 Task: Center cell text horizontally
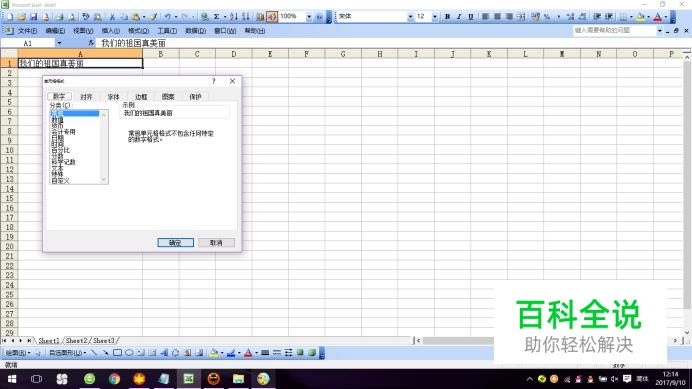[x=497, y=17]
